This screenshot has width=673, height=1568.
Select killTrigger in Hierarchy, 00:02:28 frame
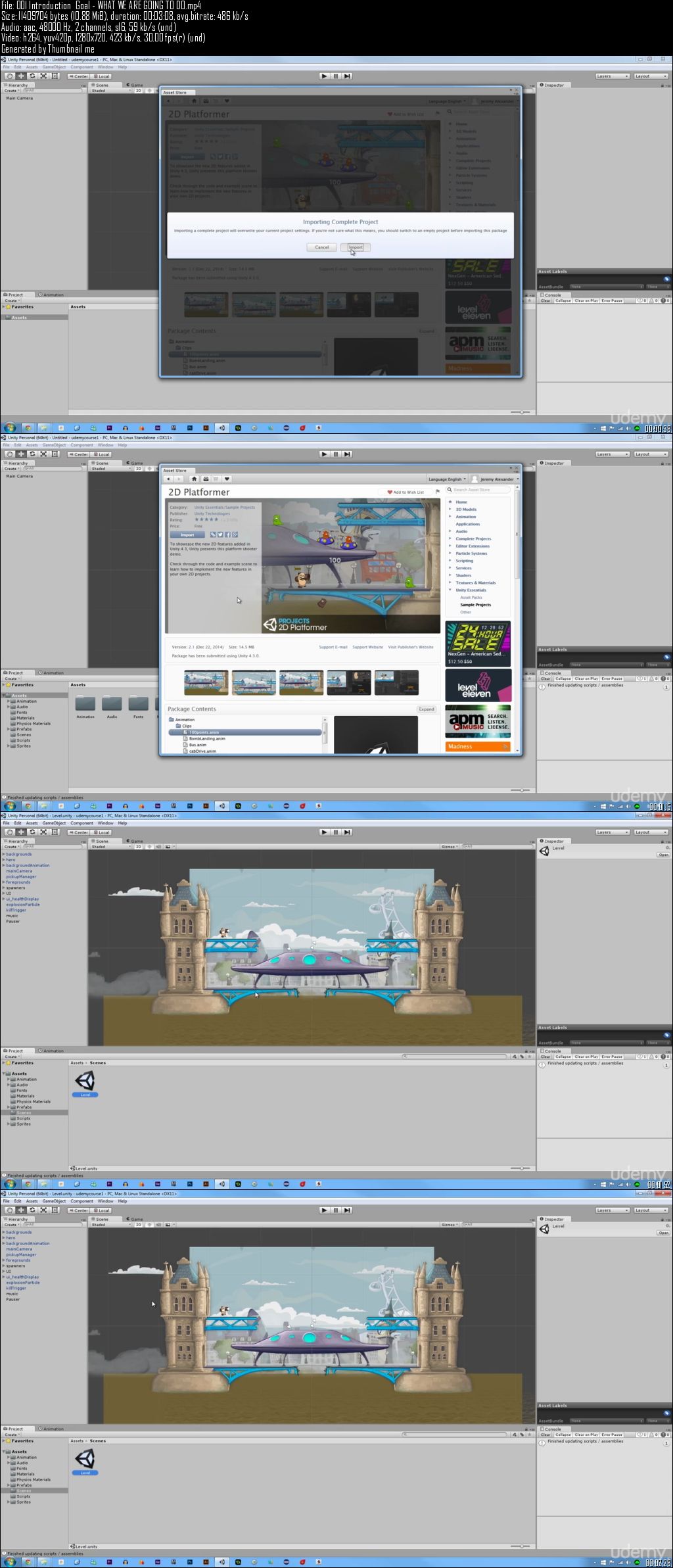[x=16, y=1288]
